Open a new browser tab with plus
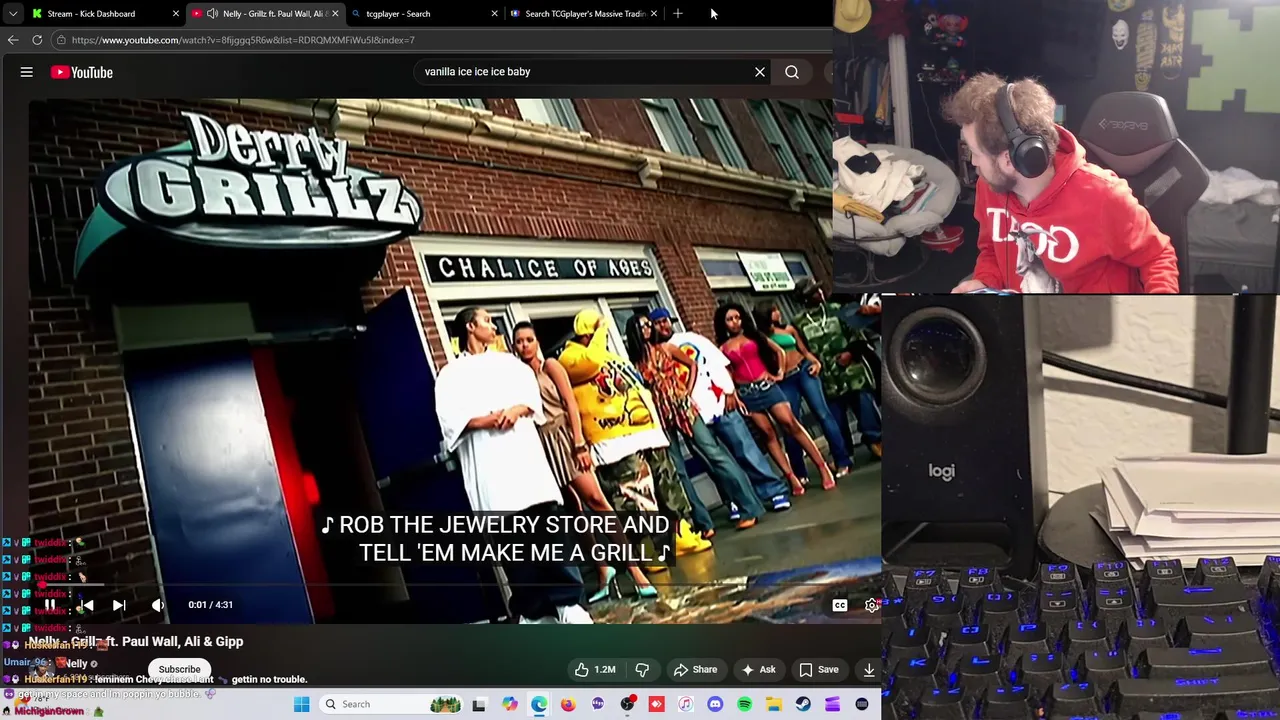This screenshot has height=720, width=1280. pos(678,14)
